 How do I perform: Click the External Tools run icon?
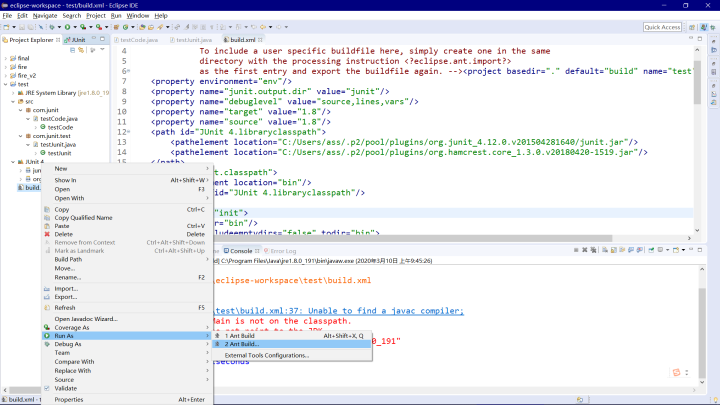pyautogui.click(x=99, y=27)
